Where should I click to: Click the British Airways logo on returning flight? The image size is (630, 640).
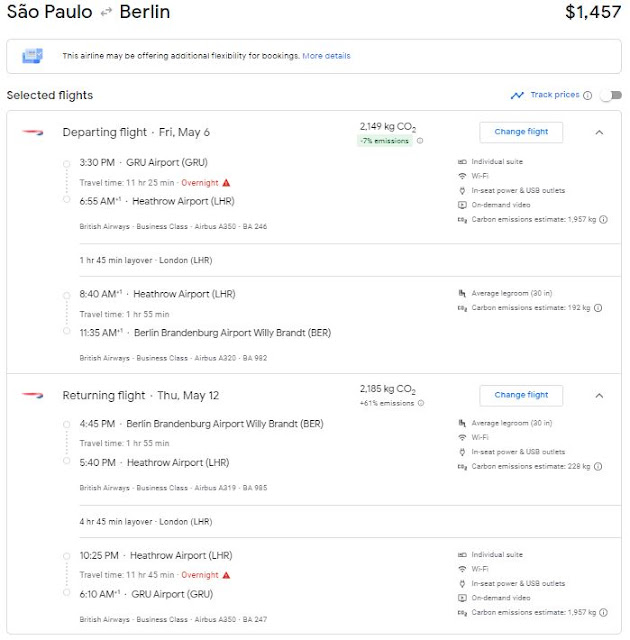click(33, 395)
